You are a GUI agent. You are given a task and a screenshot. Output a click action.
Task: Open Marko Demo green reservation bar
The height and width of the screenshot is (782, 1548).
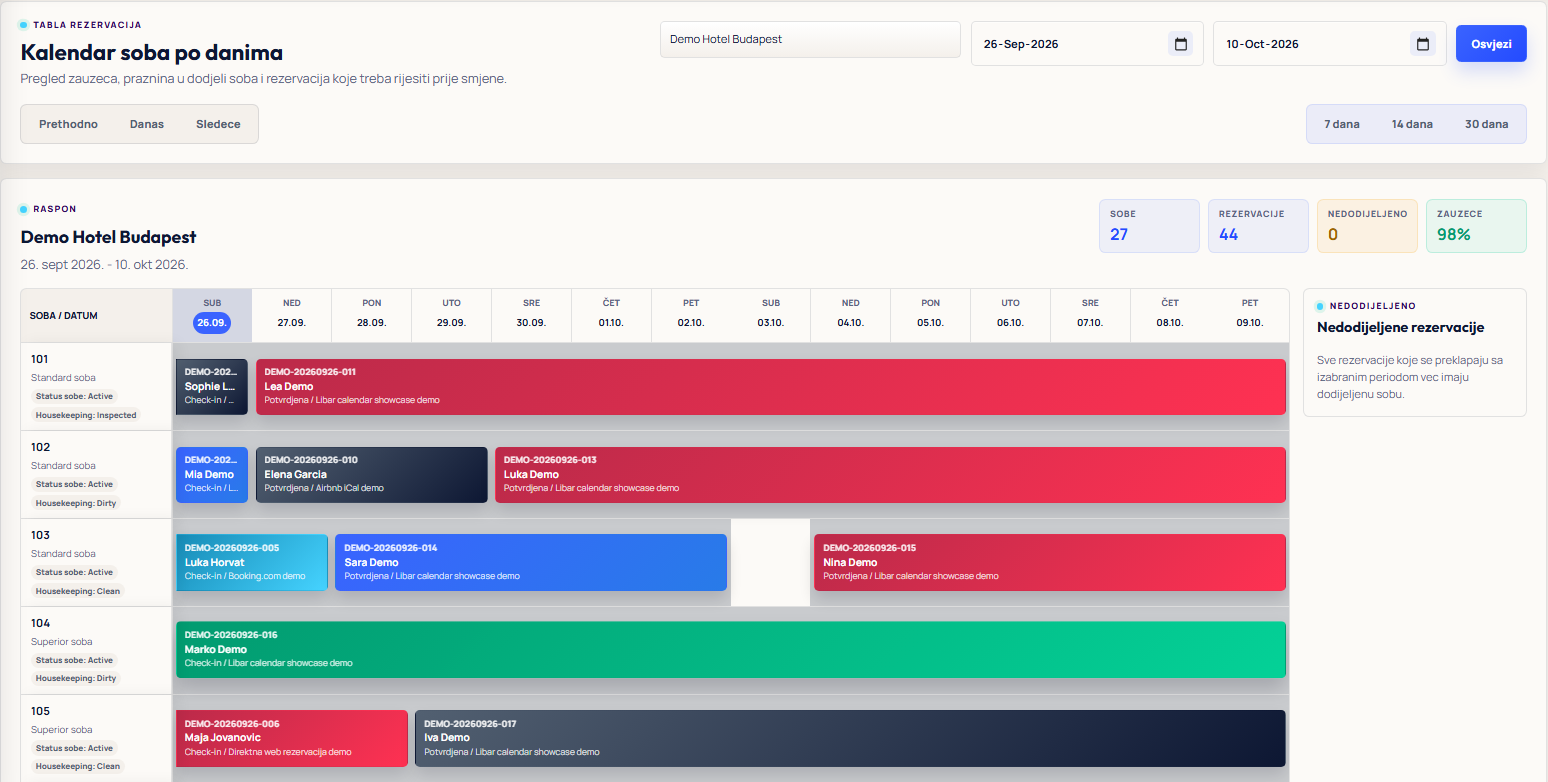point(730,649)
